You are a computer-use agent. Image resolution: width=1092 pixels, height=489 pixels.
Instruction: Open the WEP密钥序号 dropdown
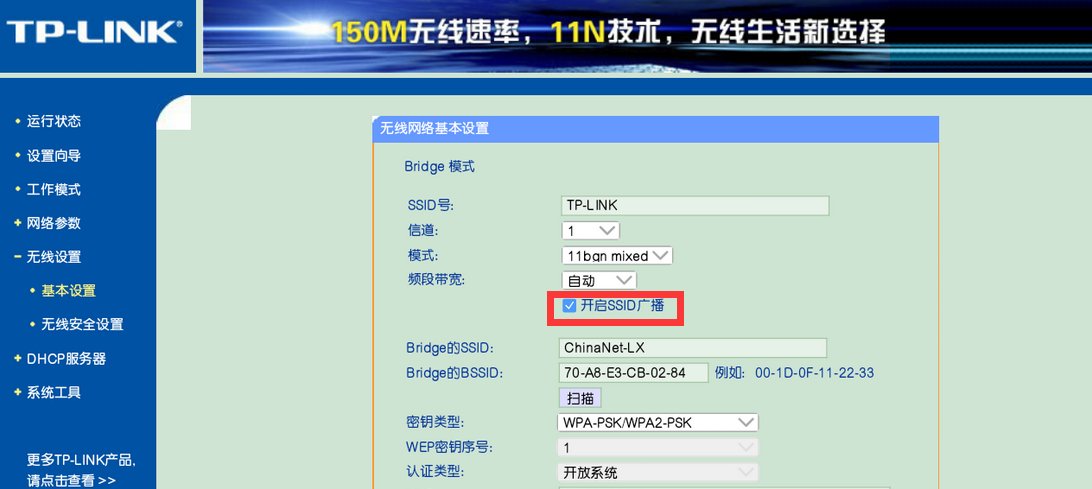pyautogui.click(x=657, y=447)
